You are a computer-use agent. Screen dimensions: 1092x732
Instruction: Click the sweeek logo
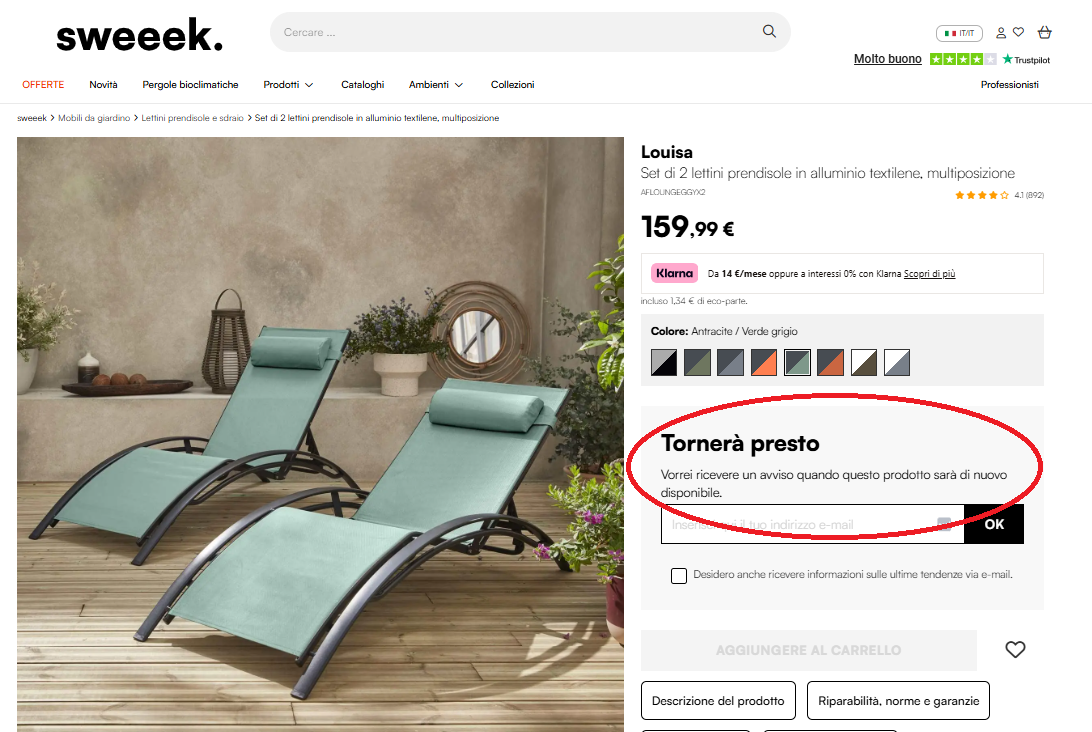click(140, 35)
